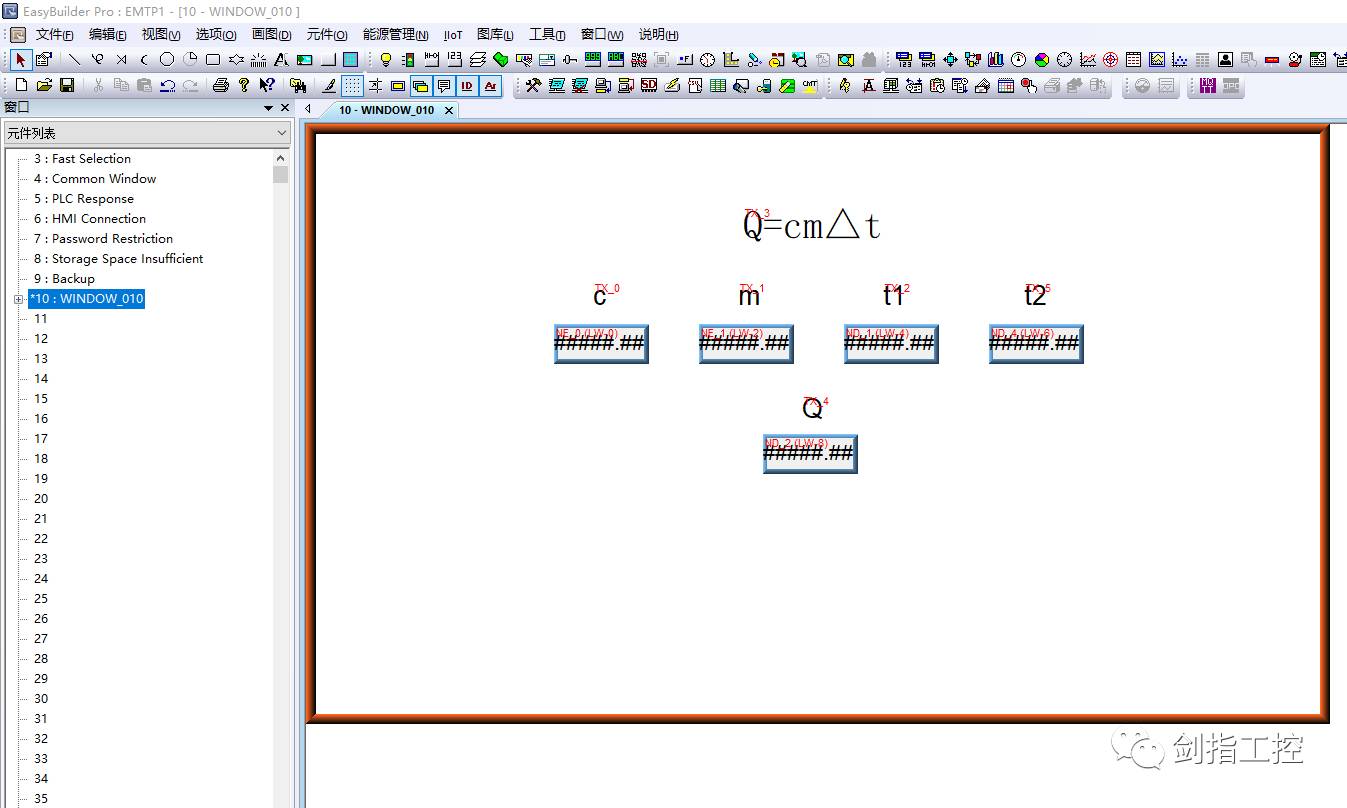Toggle the object address display button
Screen dimensions: 1347x808
491,86
